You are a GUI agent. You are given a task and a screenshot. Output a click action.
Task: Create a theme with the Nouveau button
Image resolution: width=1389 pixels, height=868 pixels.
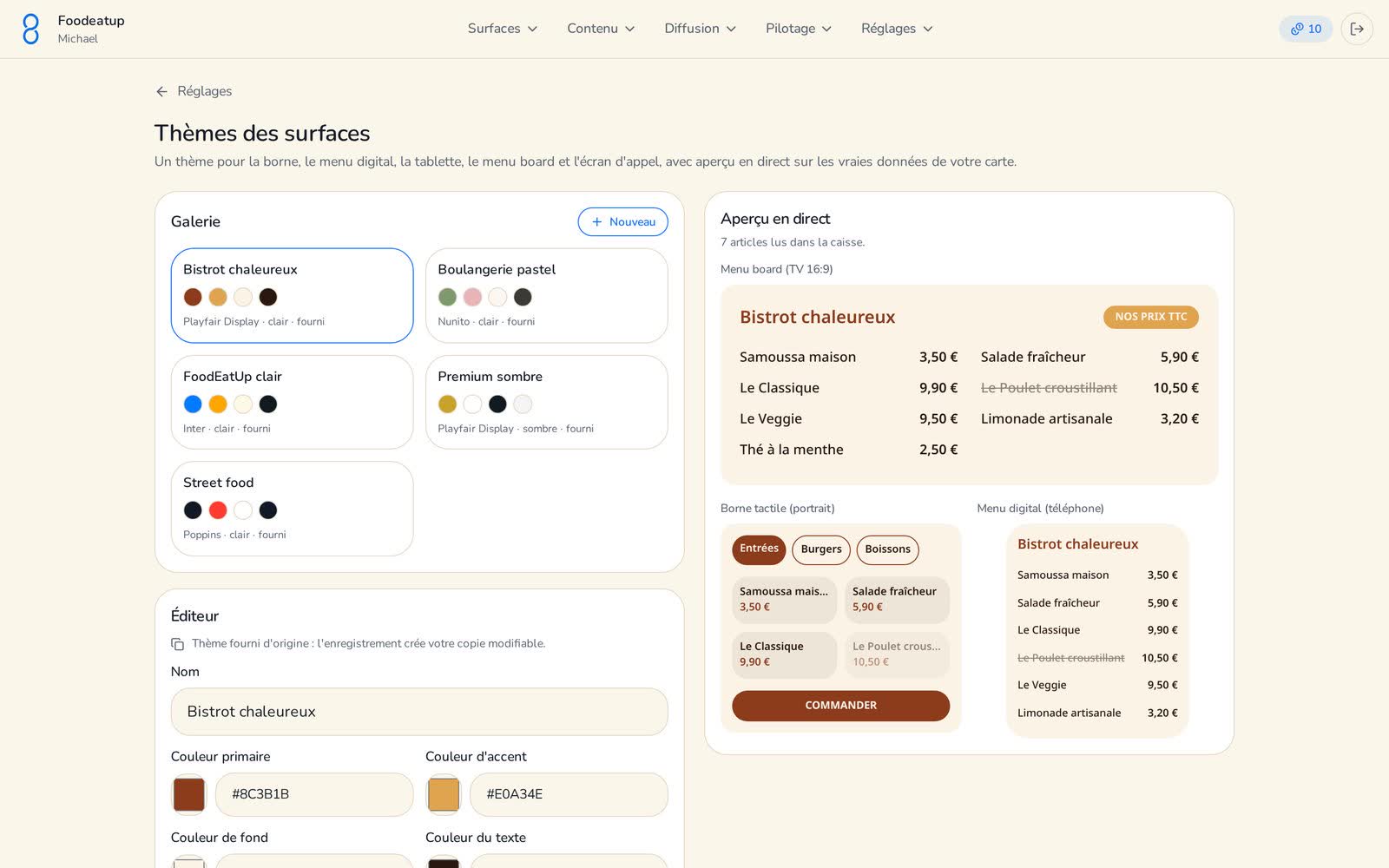coord(622,221)
